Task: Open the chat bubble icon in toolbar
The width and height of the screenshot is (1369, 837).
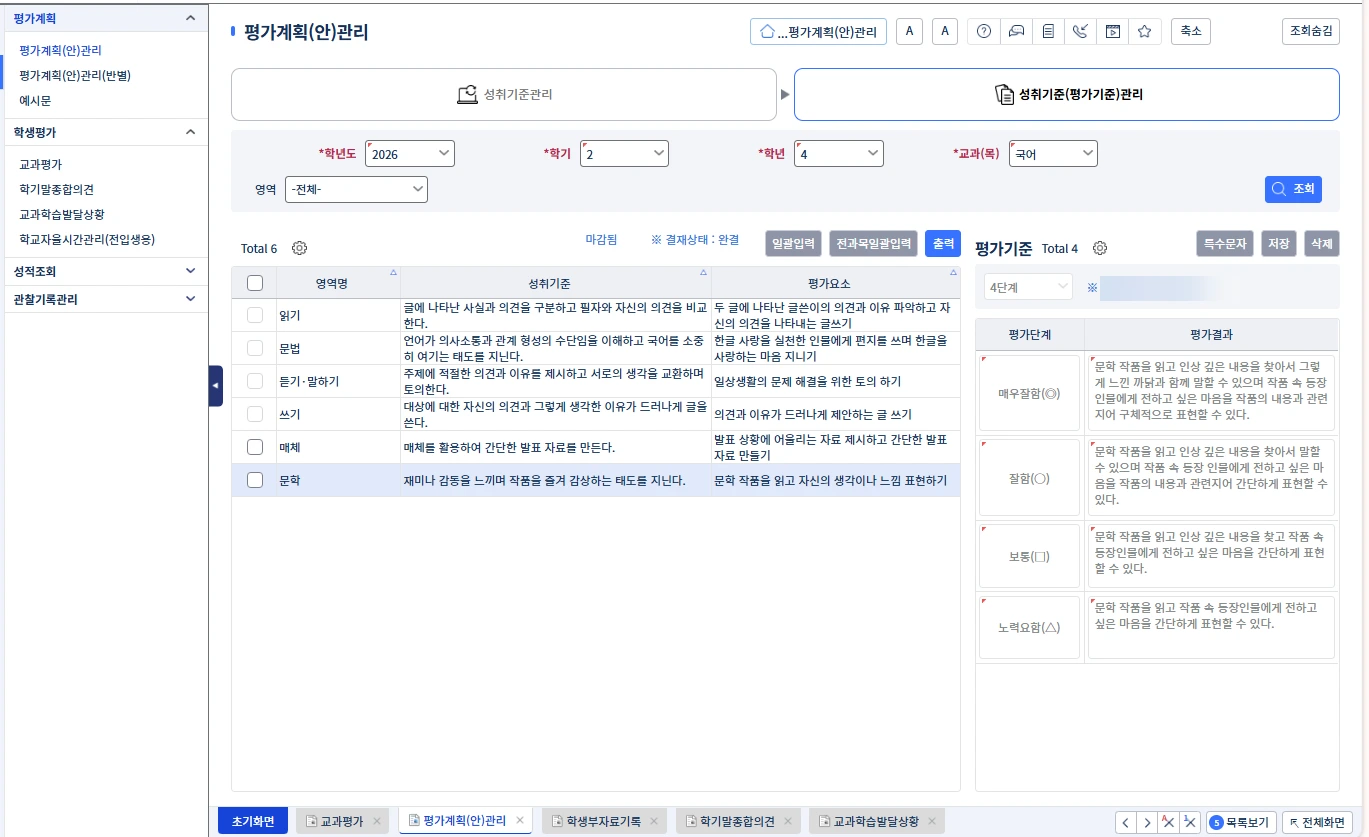Action: [1016, 31]
